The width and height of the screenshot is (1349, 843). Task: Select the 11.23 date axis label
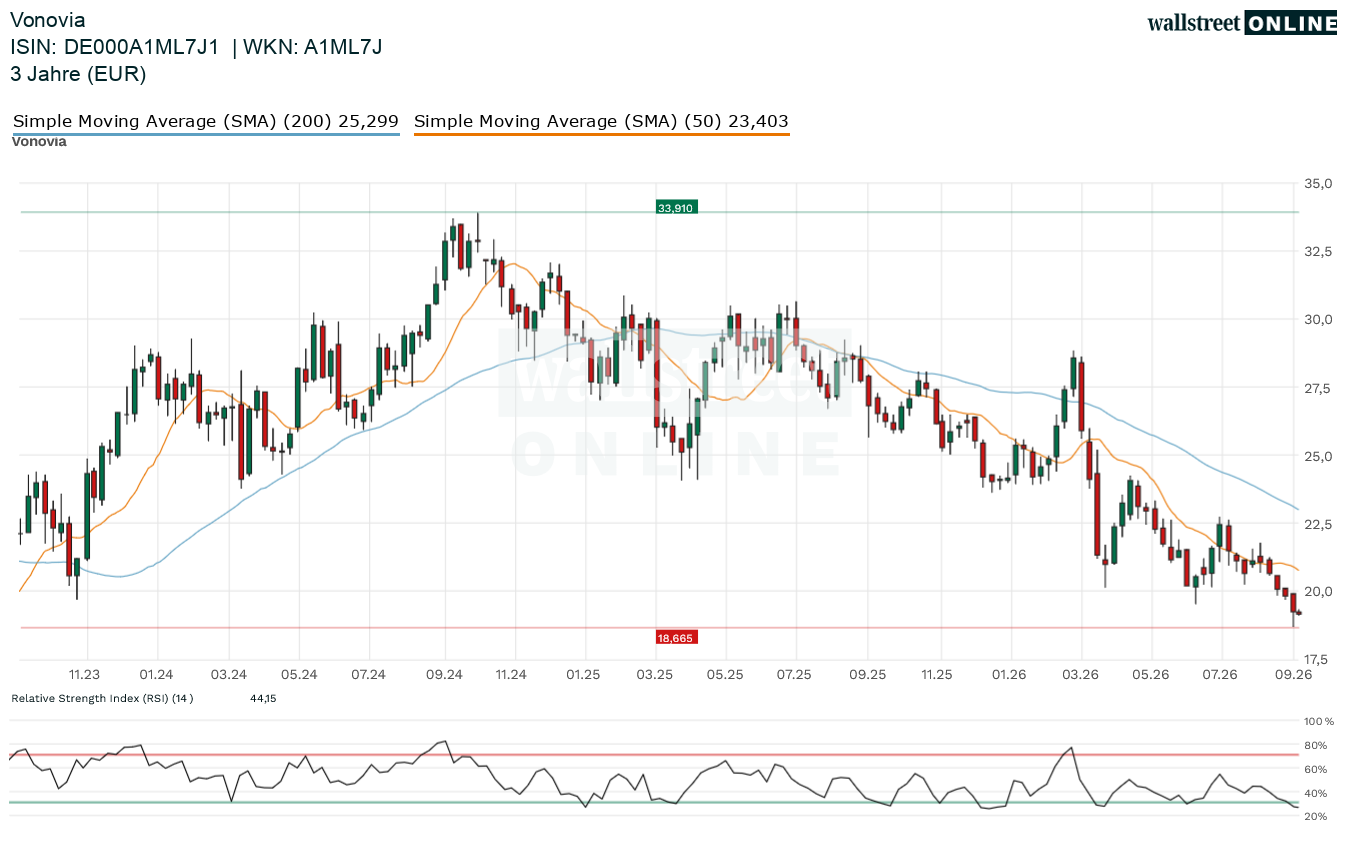(85, 675)
